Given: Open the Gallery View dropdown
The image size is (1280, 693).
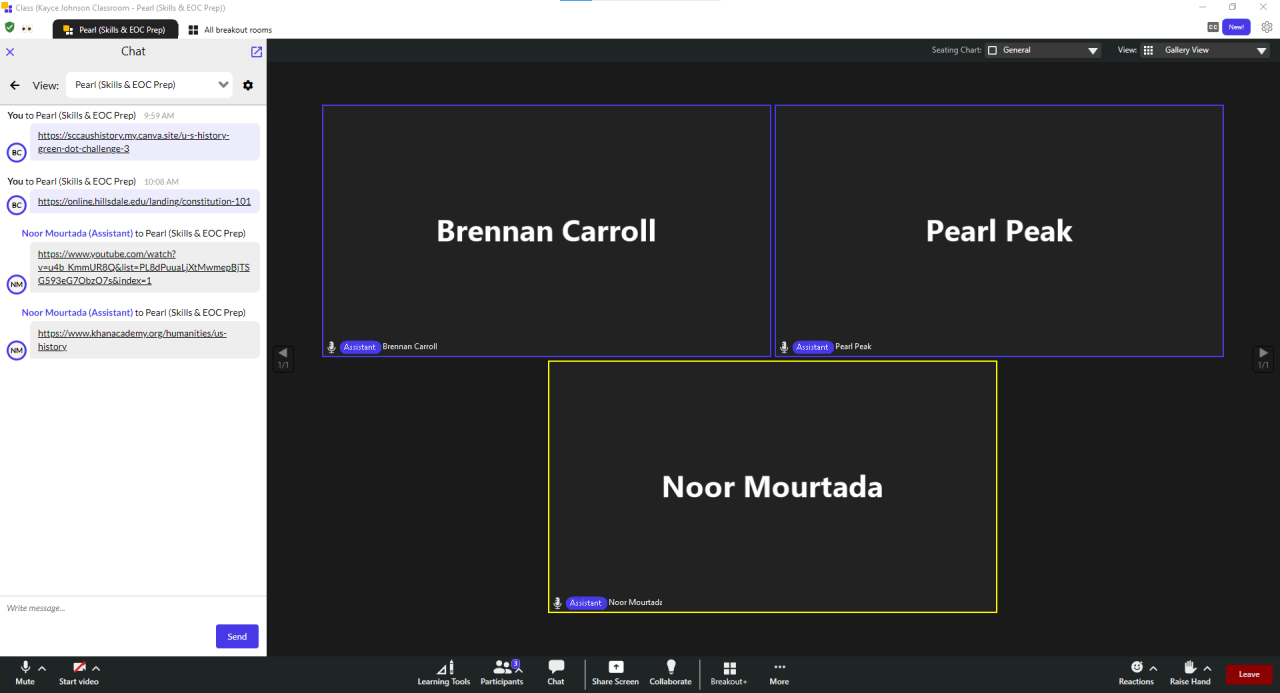Looking at the screenshot, I should click(1205, 50).
